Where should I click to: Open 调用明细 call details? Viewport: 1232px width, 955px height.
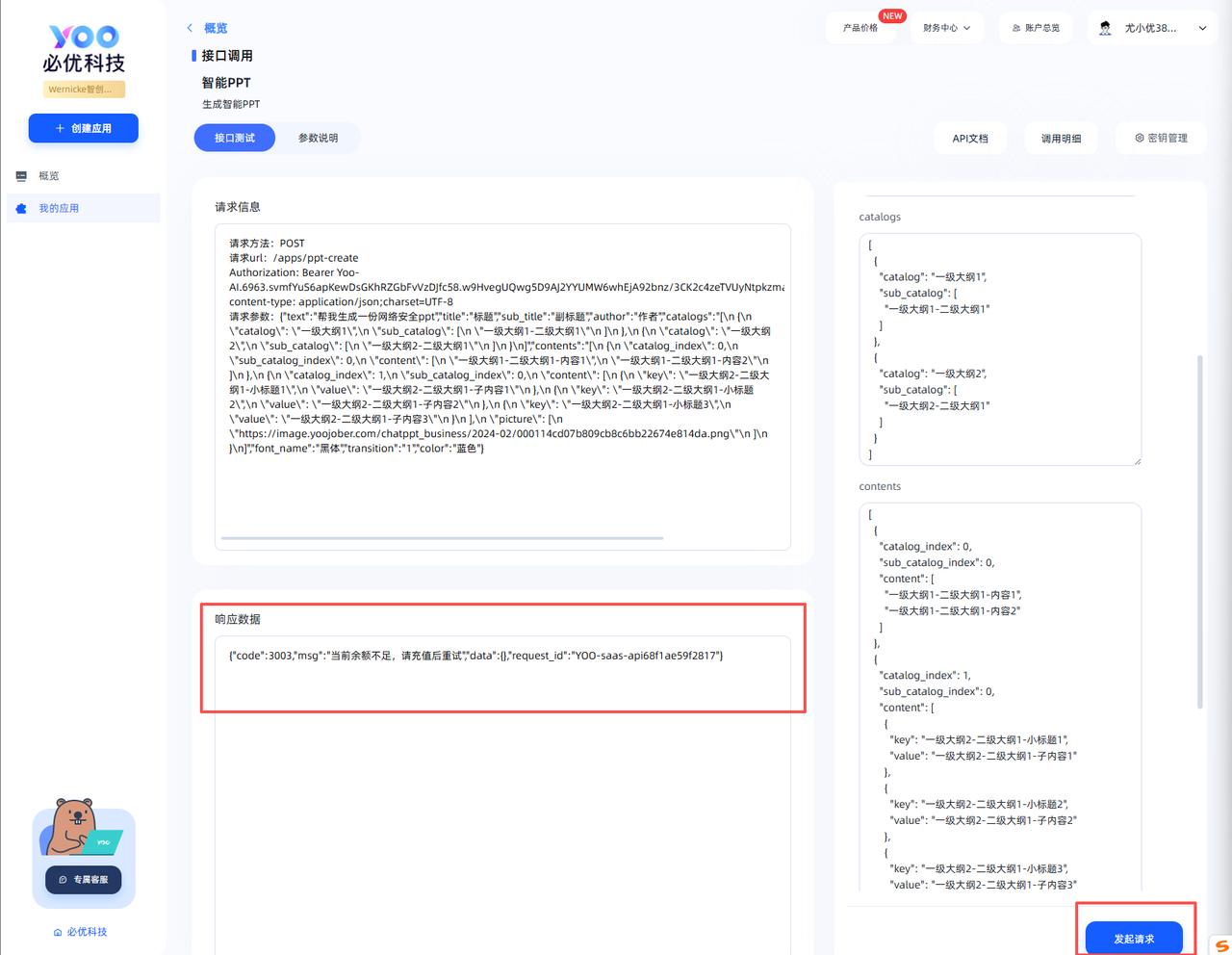1061,139
